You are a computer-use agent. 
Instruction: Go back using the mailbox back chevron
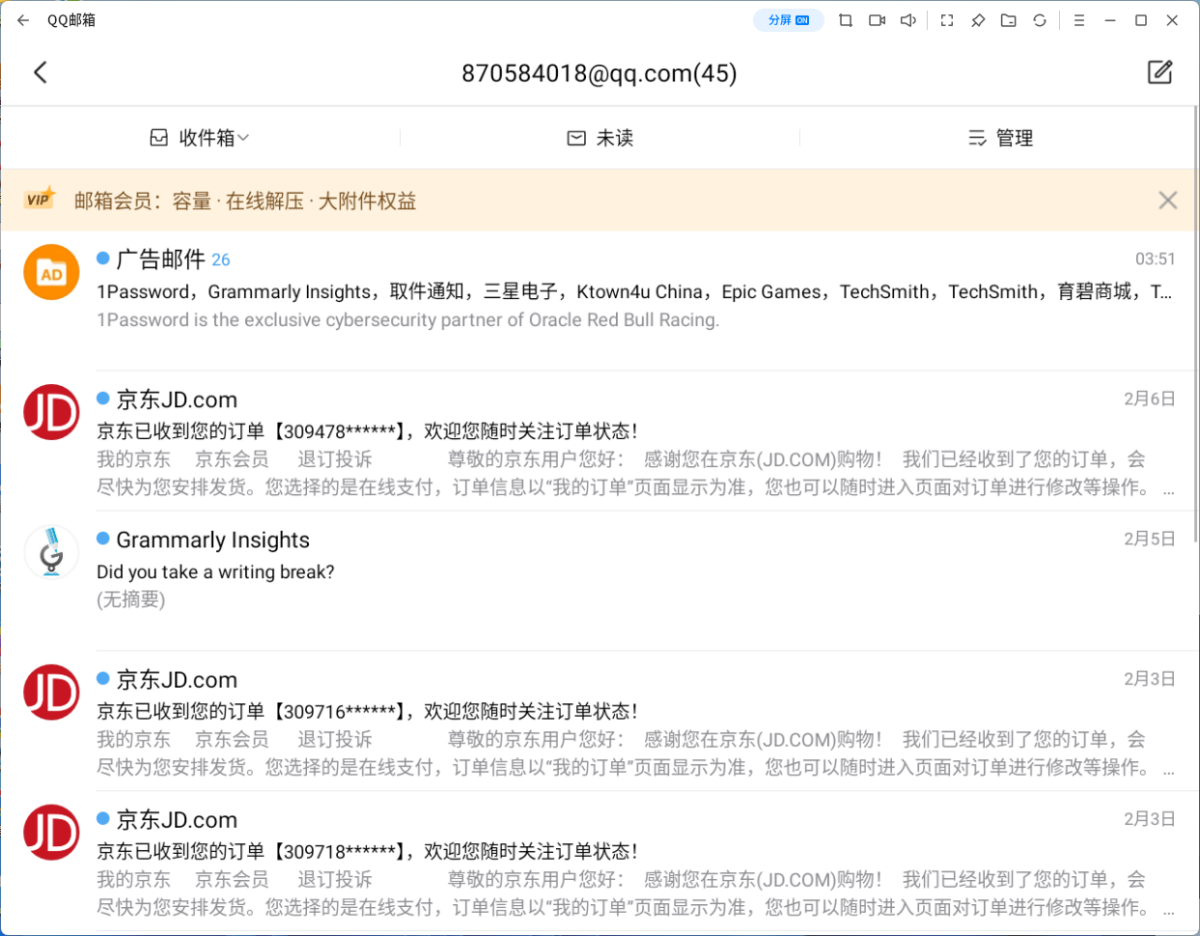(x=40, y=72)
